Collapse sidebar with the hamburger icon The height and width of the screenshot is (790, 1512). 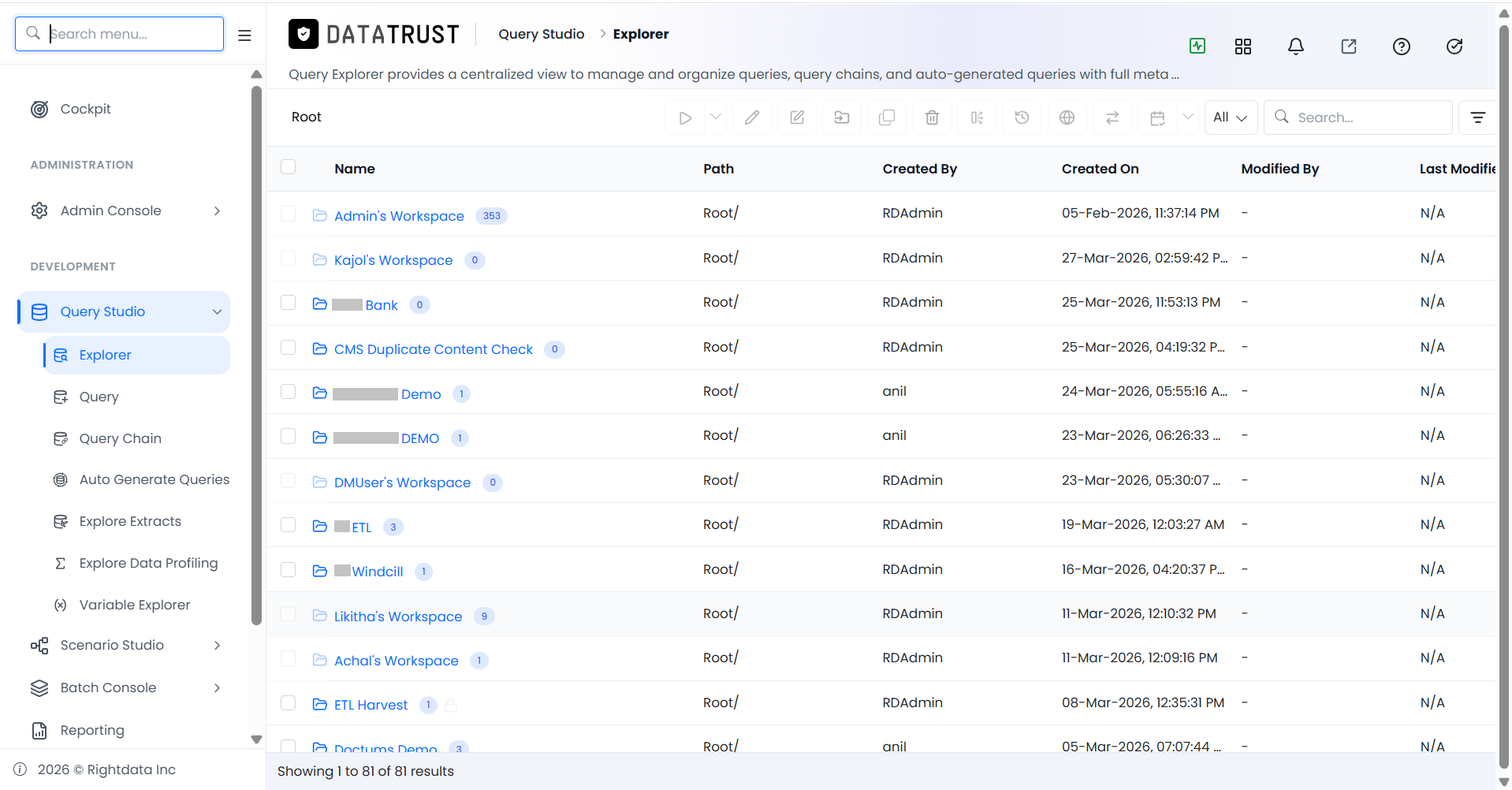(x=244, y=35)
